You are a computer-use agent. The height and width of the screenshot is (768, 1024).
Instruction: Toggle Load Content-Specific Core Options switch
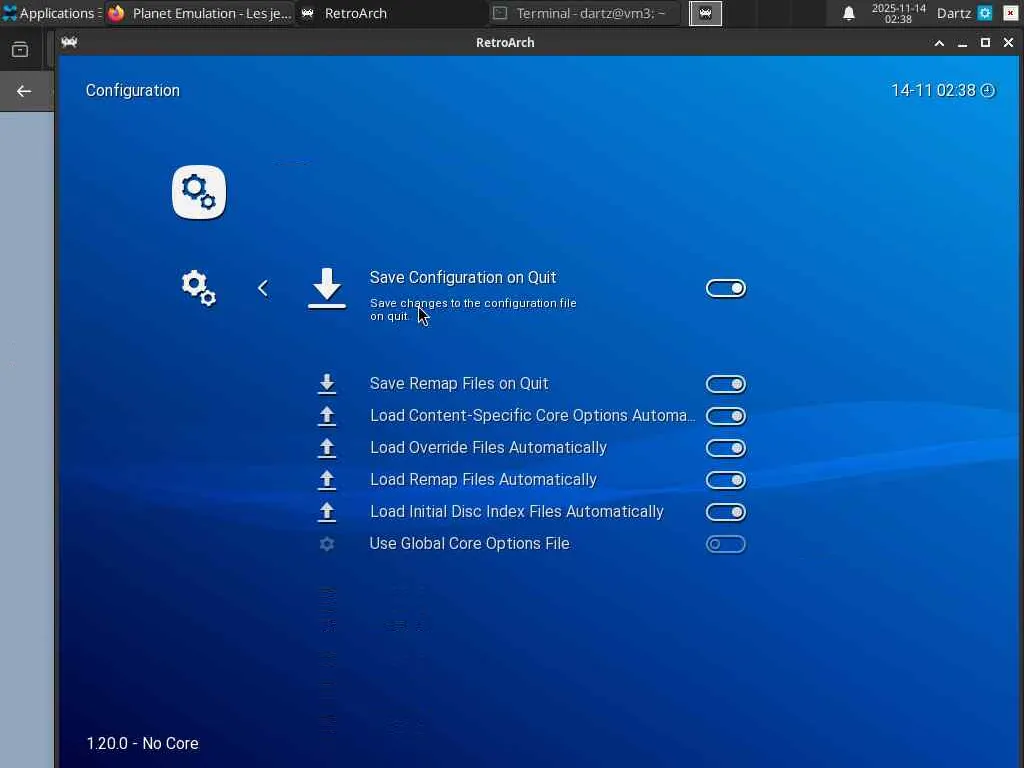click(726, 416)
